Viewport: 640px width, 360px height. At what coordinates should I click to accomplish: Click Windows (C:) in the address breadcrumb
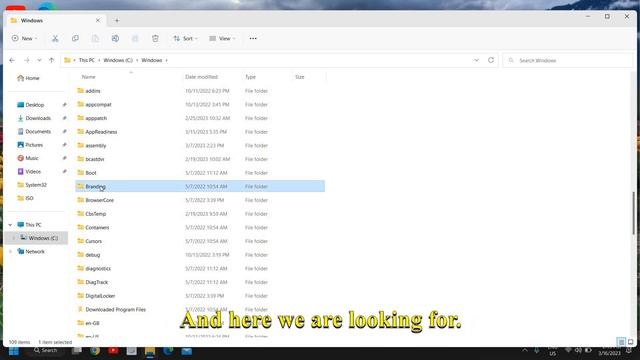pyautogui.click(x=118, y=60)
